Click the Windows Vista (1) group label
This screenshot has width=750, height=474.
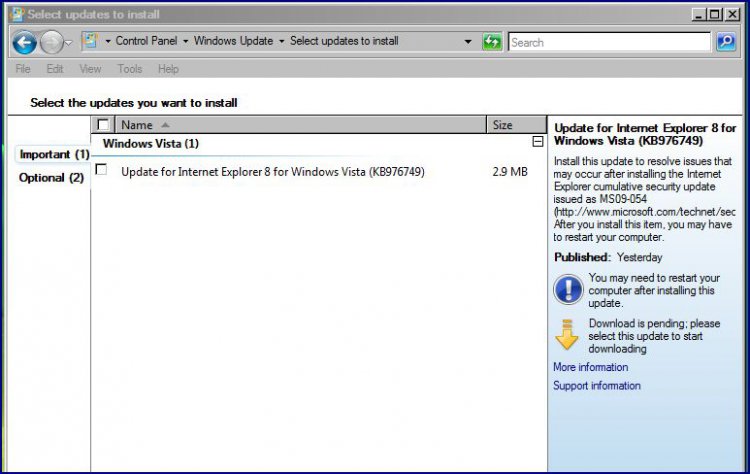[151, 143]
